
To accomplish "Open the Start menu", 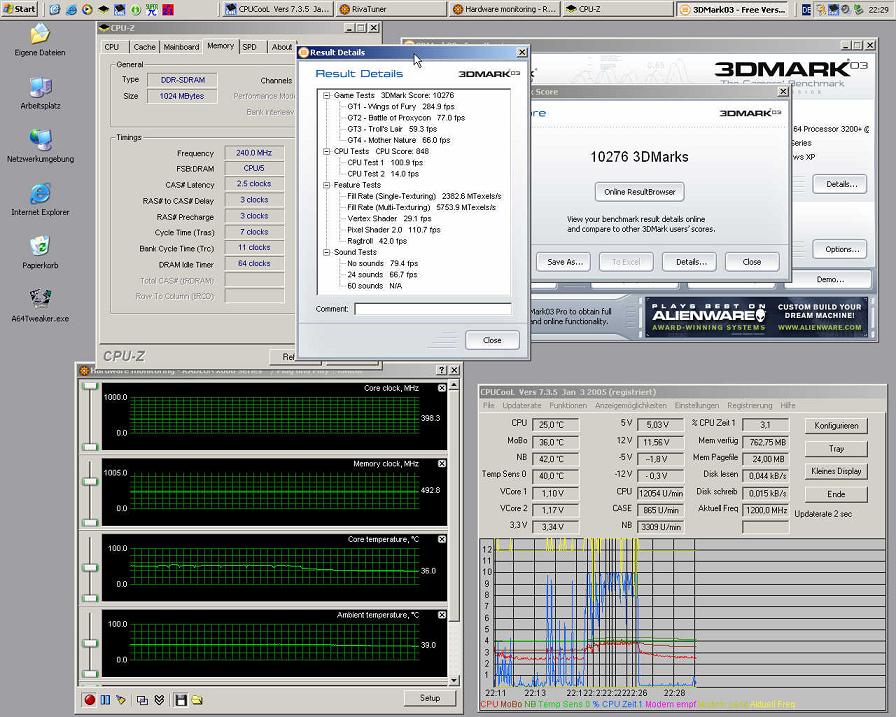I will point(19,9).
